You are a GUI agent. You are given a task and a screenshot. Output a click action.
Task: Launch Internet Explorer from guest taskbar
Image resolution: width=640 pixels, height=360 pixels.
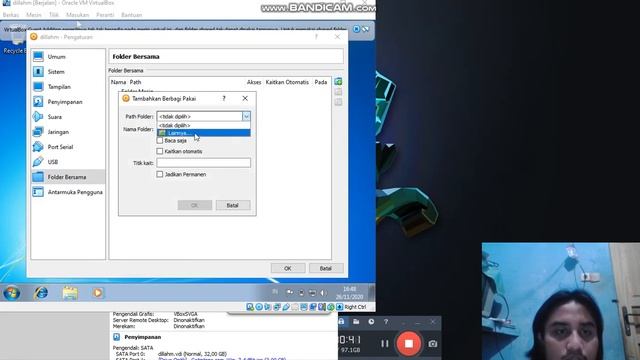pos(41,293)
